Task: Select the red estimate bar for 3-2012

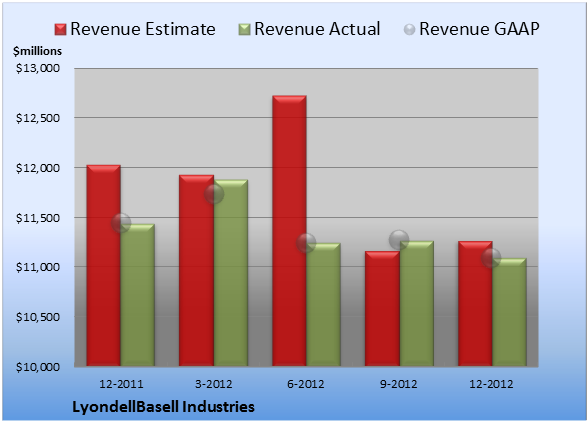Action: [196, 270]
